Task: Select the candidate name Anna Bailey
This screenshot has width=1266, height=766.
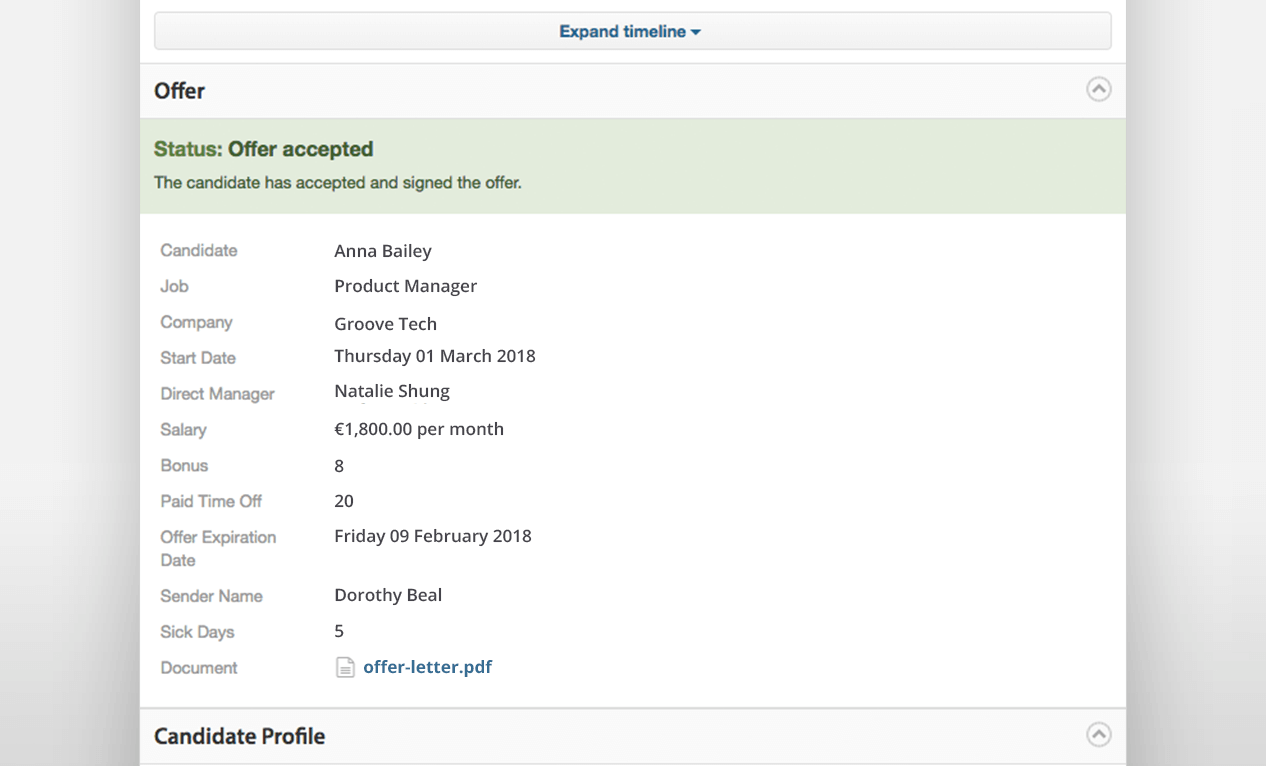Action: pyautogui.click(x=383, y=251)
